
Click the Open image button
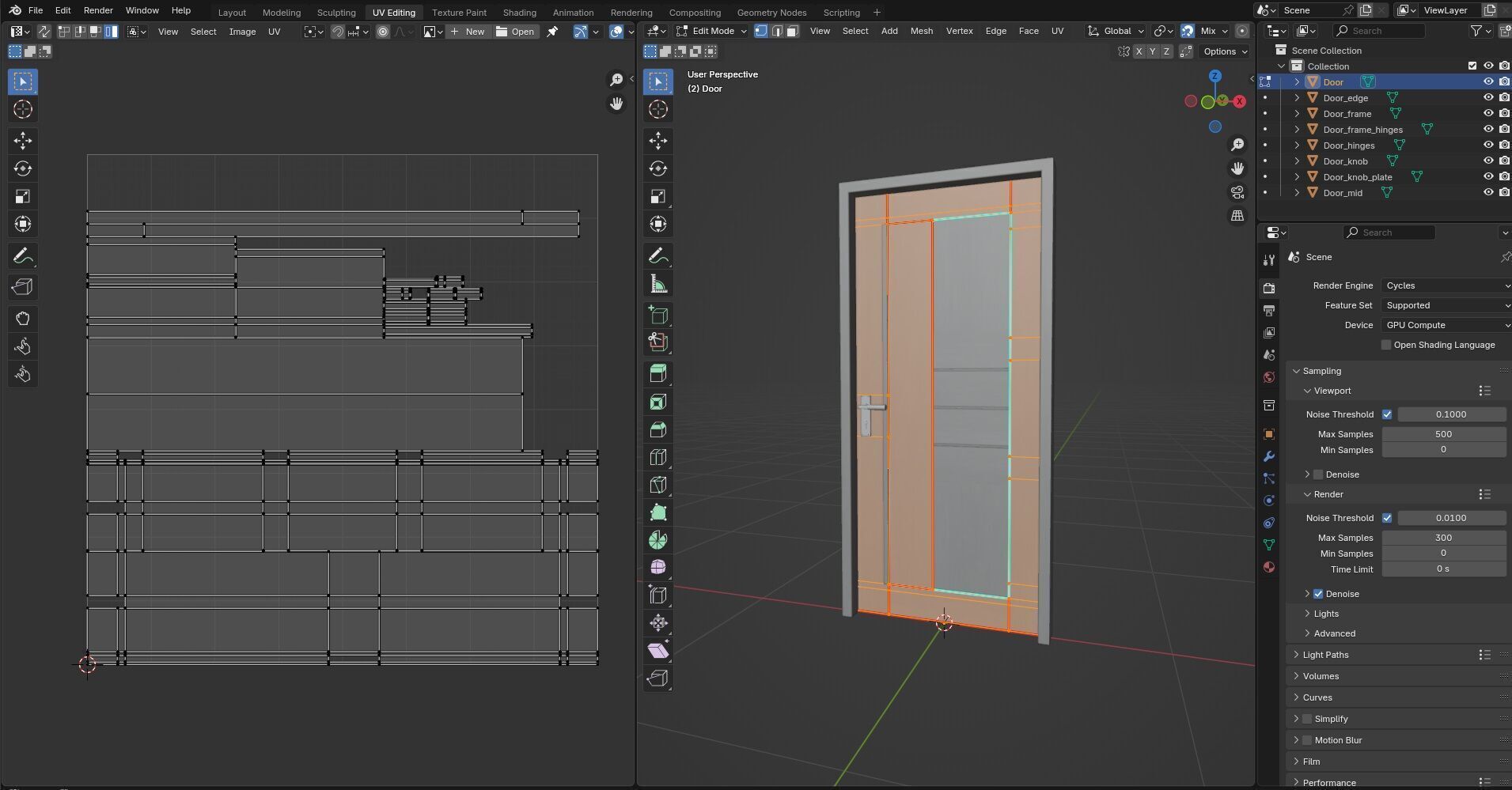(x=515, y=32)
